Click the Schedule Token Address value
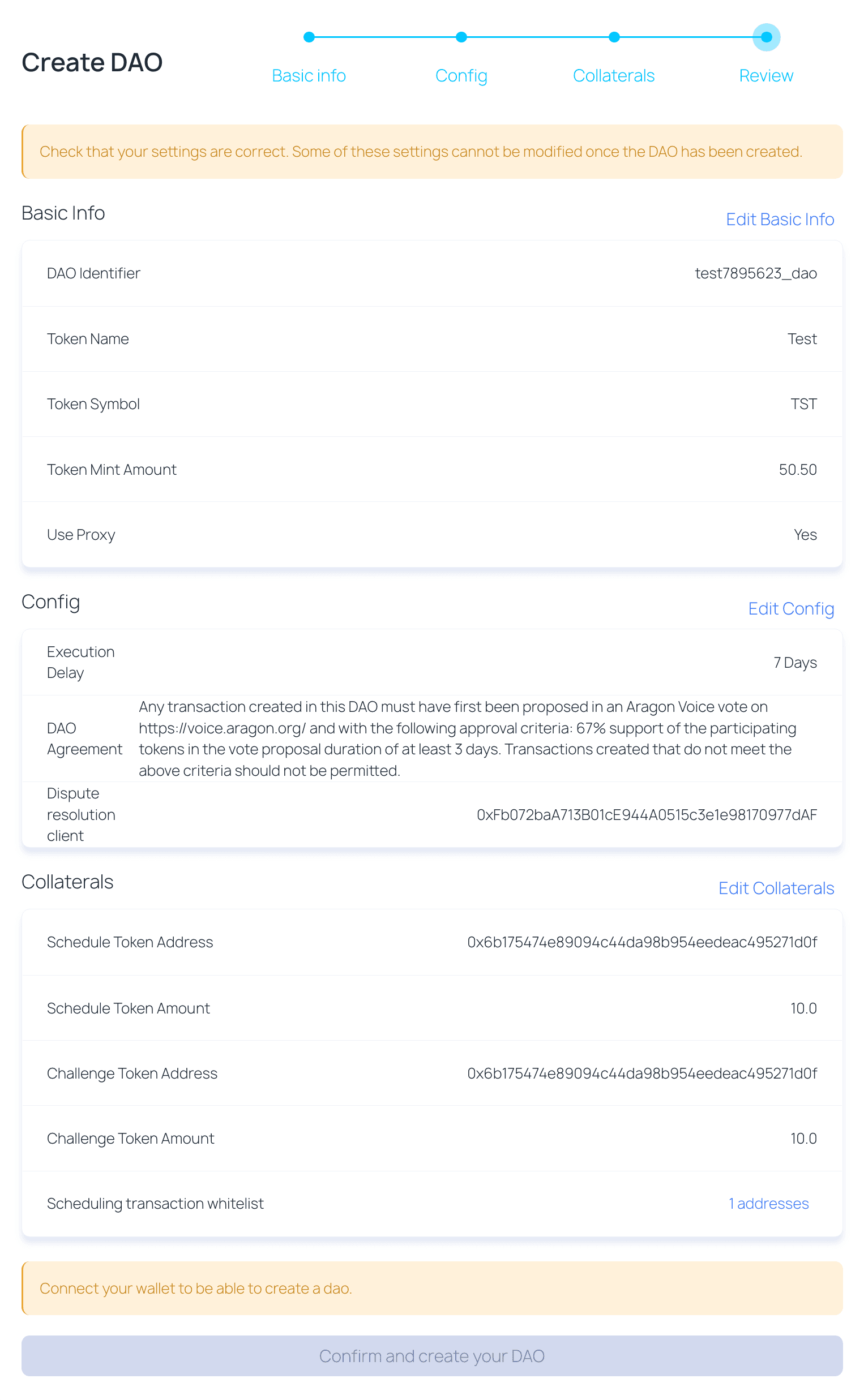This screenshot has width=864, height=1400. pos(642,942)
